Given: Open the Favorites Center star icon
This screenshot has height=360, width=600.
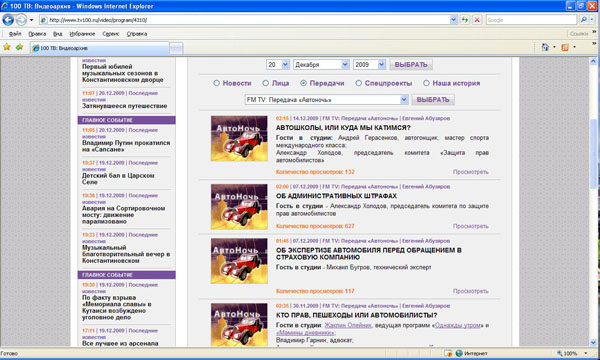Looking at the screenshot, I should tap(7, 47).
